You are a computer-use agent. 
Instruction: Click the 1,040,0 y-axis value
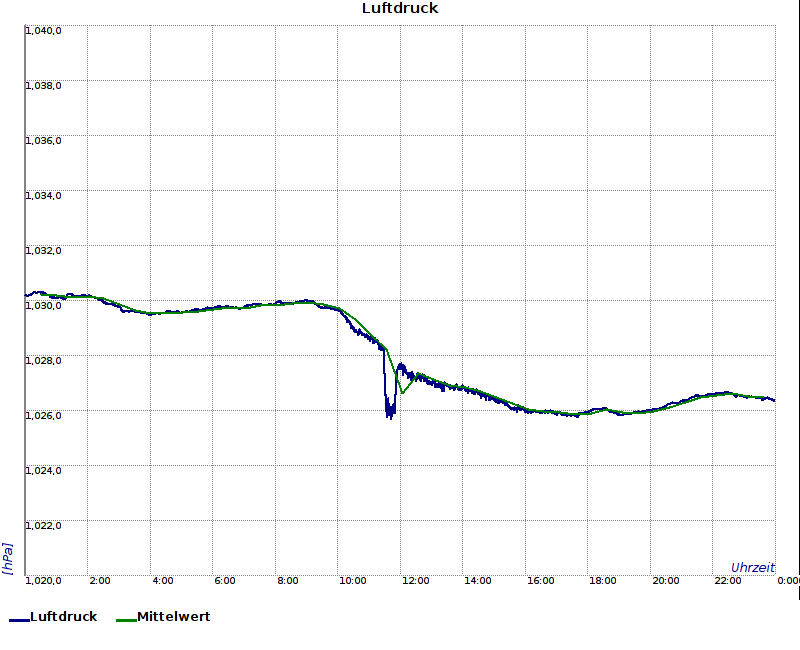(x=43, y=31)
